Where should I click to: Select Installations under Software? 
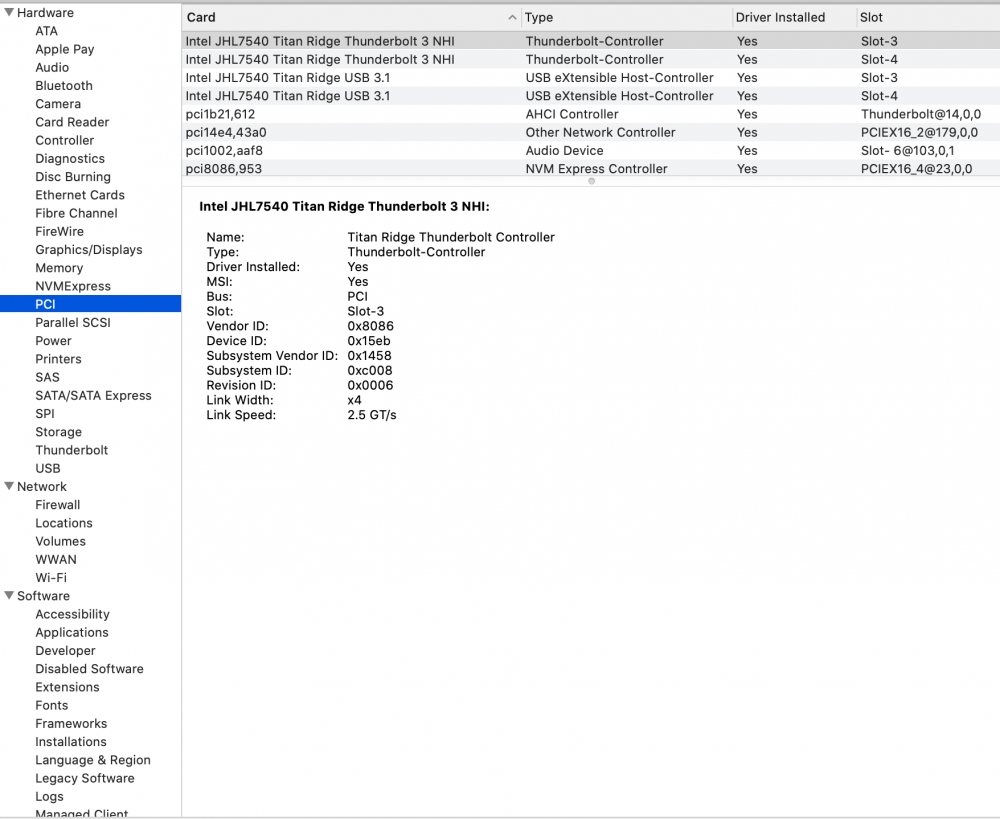[71, 741]
